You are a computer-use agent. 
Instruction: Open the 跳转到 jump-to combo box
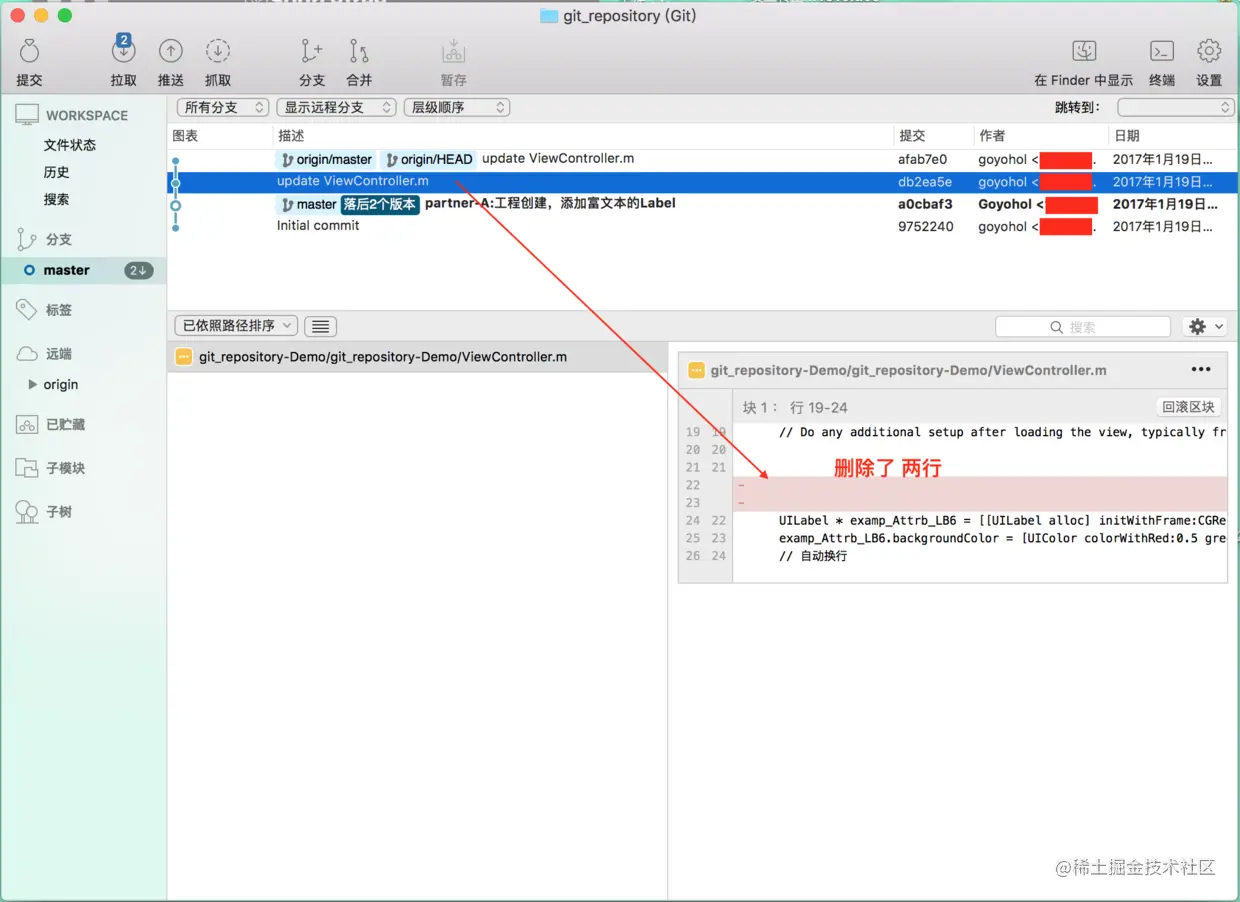(1176, 107)
